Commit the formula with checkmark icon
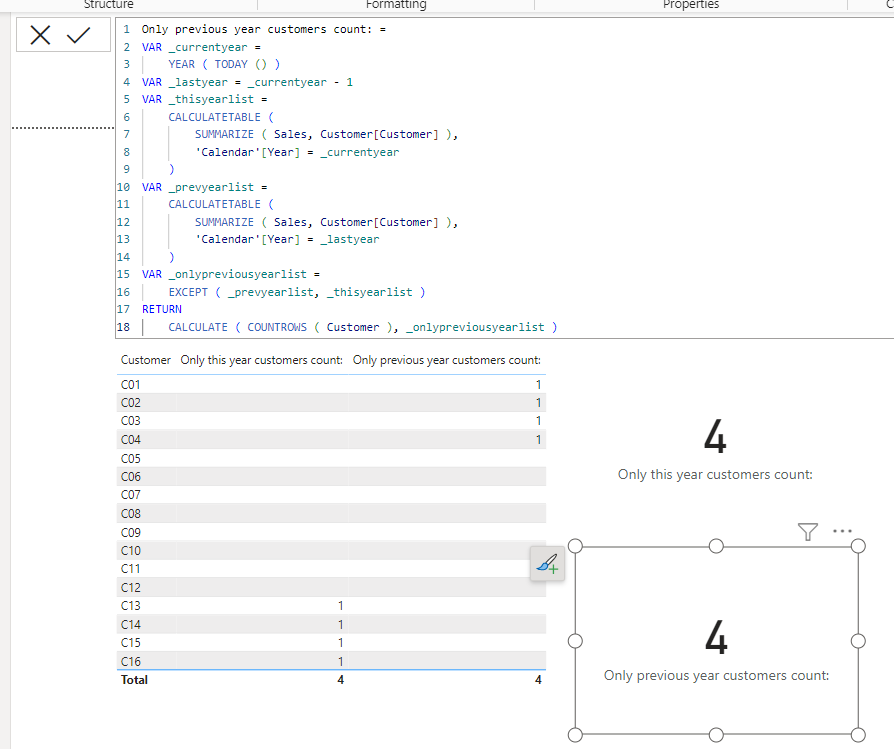This screenshot has width=894, height=749. (x=78, y=35)
